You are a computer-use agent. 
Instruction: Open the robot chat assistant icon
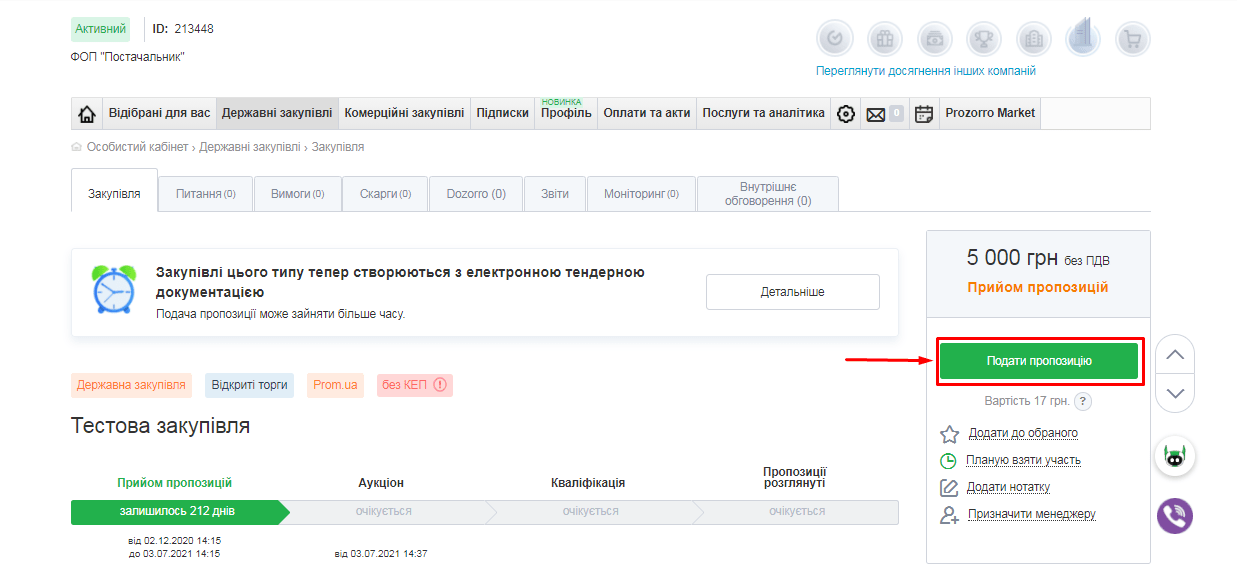click(1175, 458)
